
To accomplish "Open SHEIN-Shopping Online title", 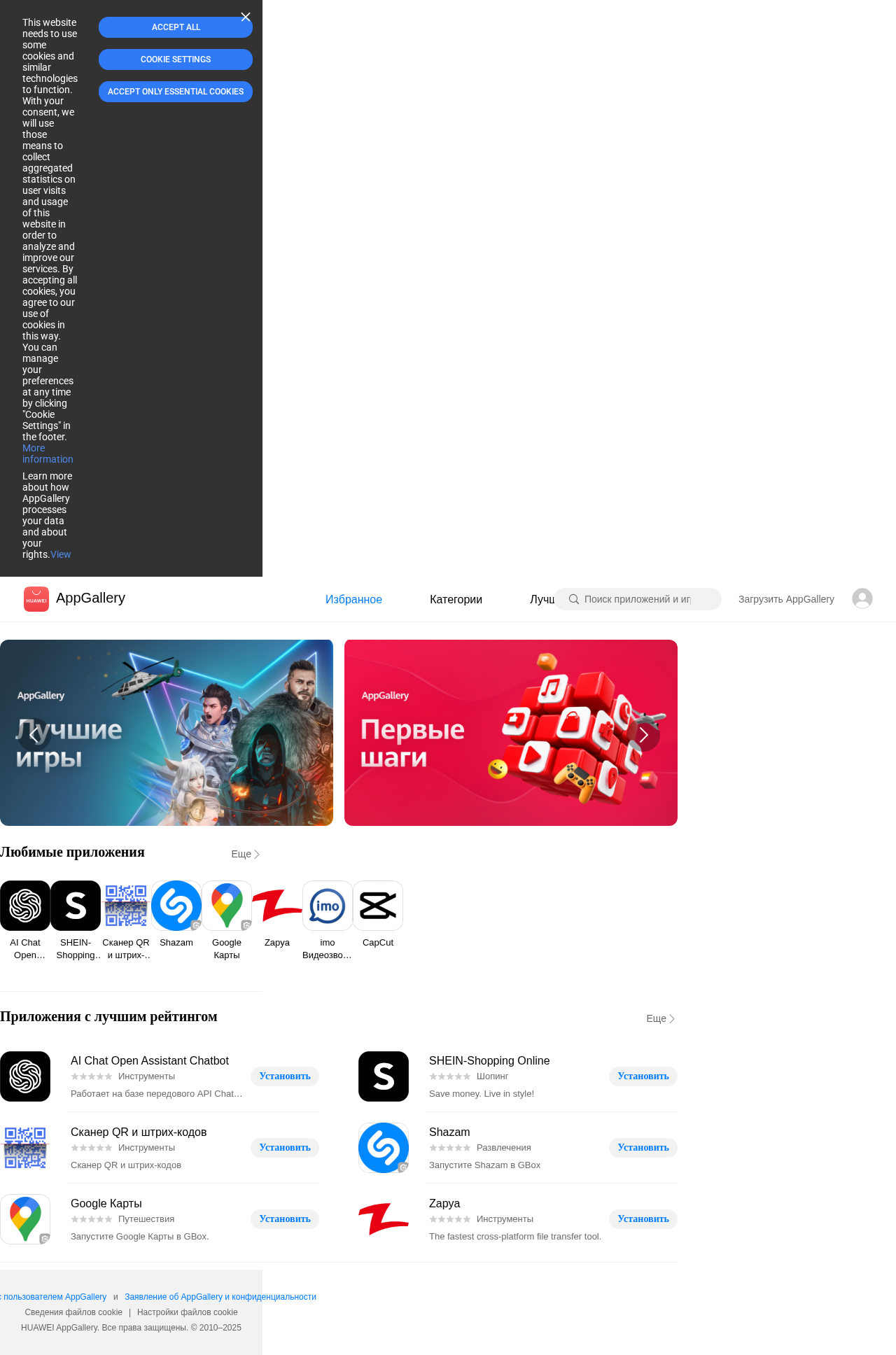I will point(489,1061).
